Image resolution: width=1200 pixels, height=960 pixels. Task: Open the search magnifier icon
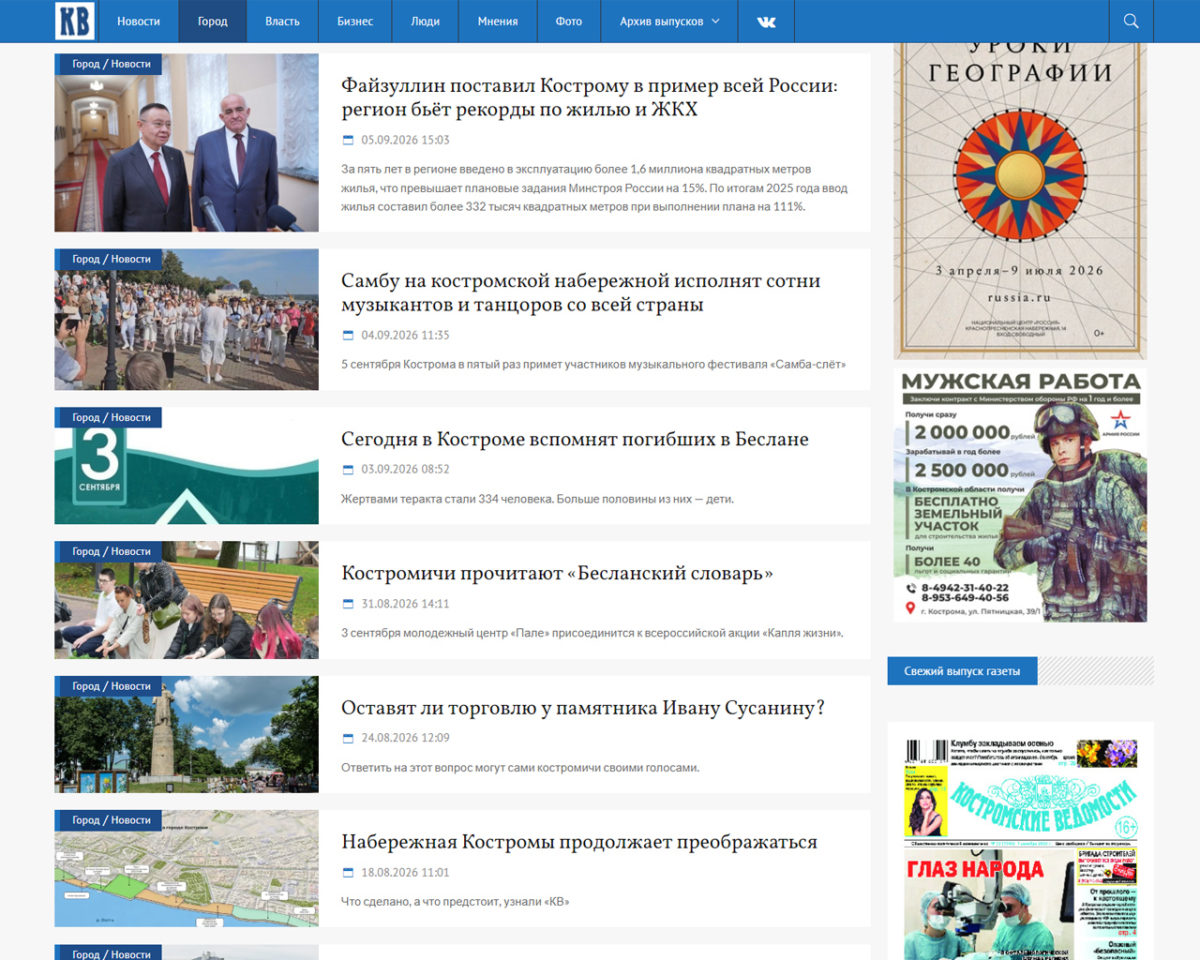[x=1131, y=21]
